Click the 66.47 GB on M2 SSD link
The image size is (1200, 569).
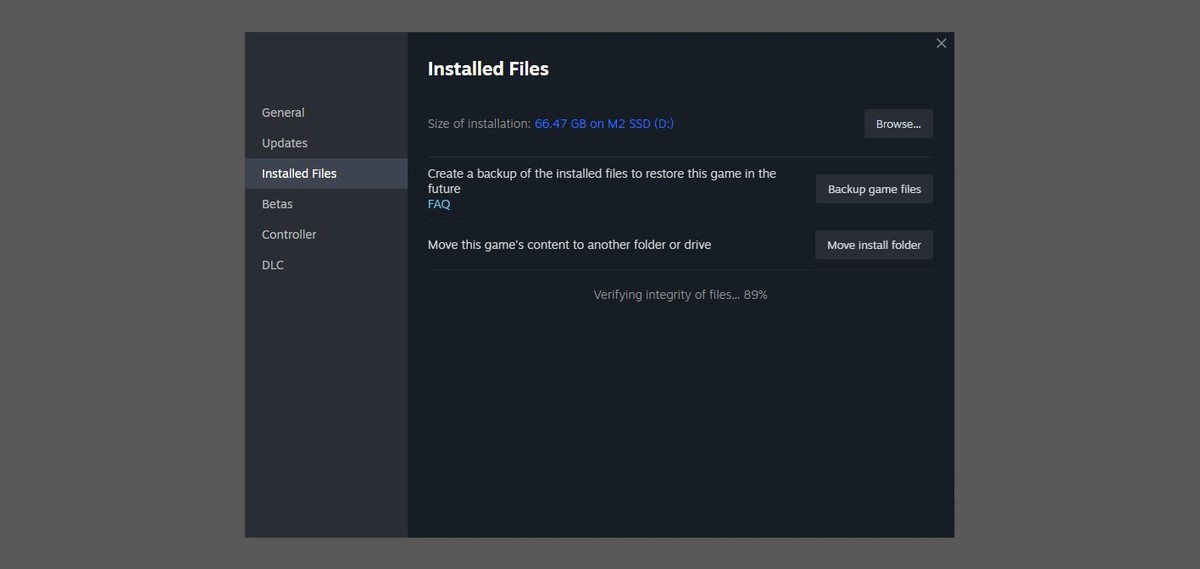pyautogui.click(x=604, y=124)
